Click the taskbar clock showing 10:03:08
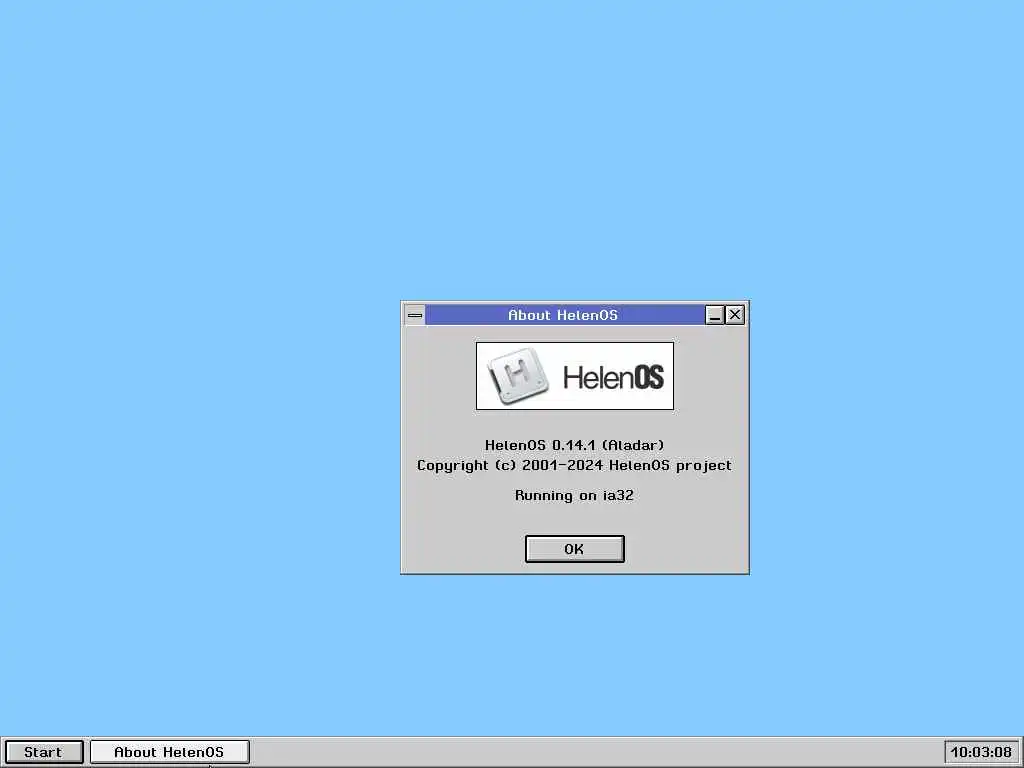The width and height of the screenshot is (1024, 768). (x=981, y=752)
